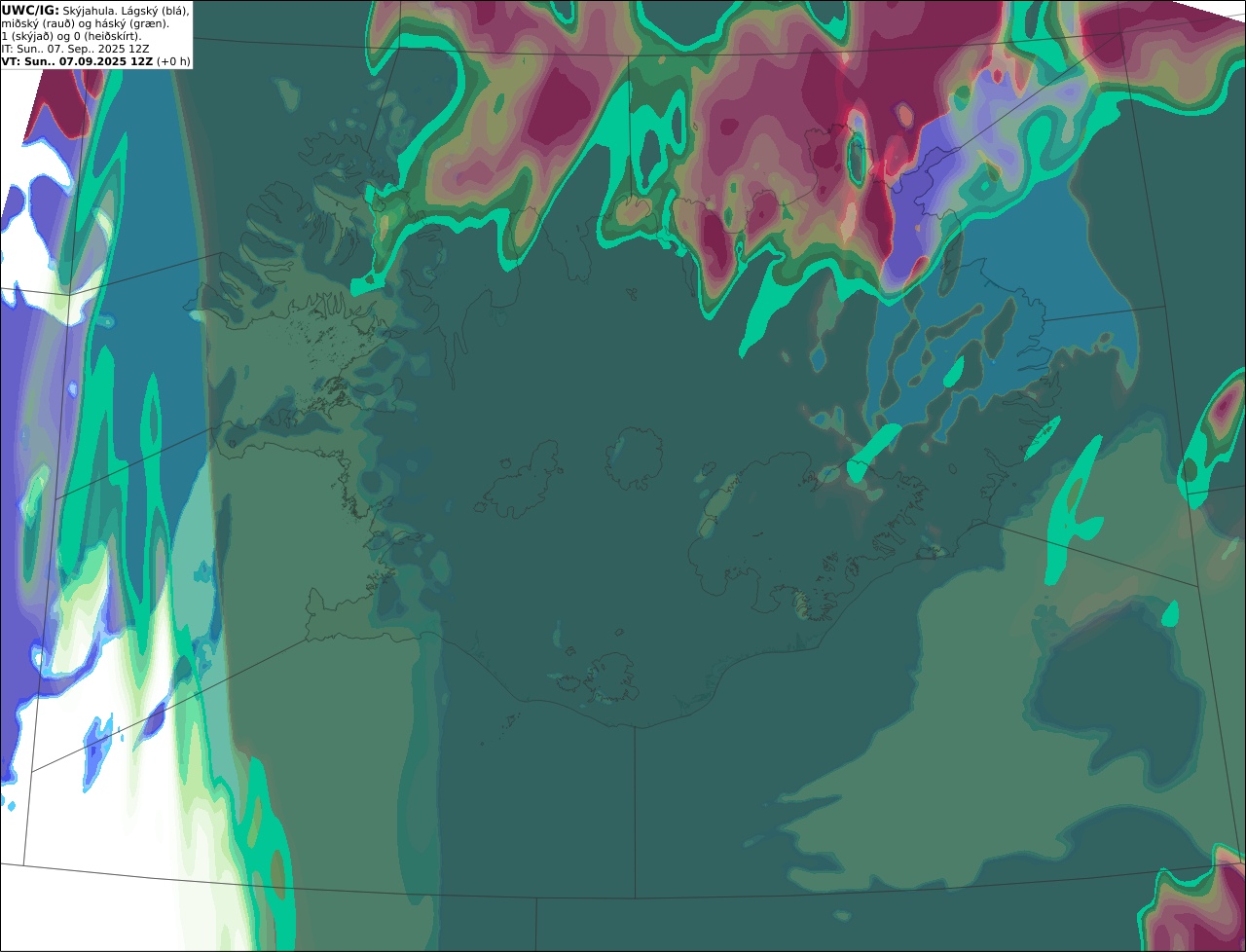
Task: Click the 'IT: Sun.. 07. Sep.. 2025 12Z' line
Action: click(x=75, y=49)
